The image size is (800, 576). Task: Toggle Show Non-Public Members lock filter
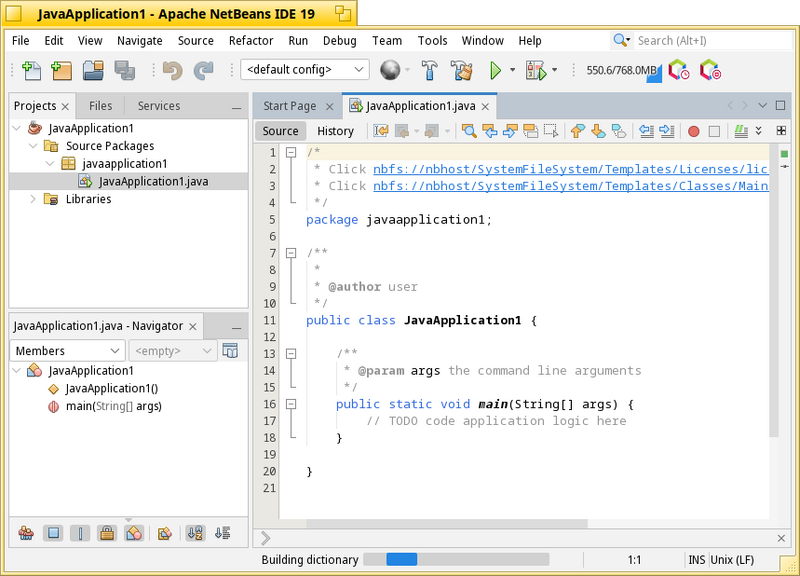[x=107, y=534]
